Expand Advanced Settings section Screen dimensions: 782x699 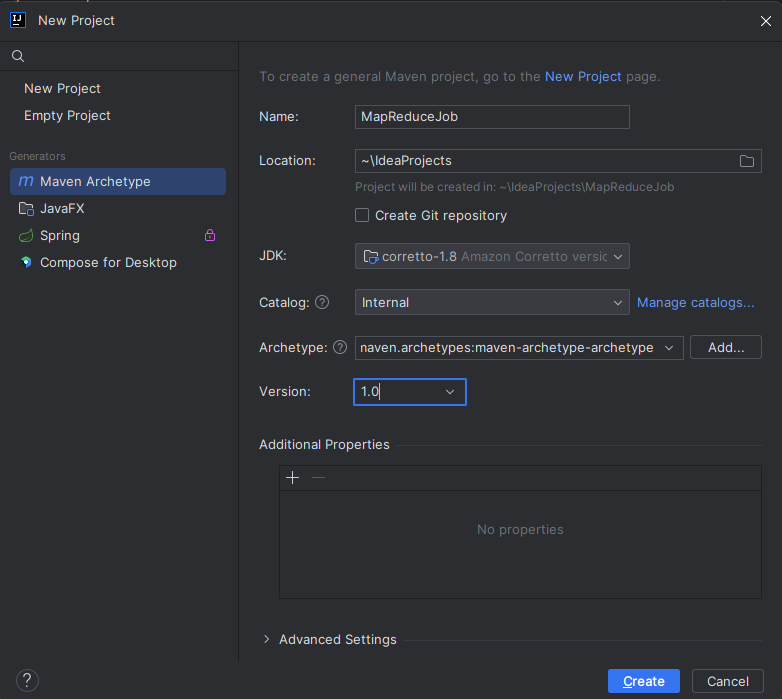[267, 639]
